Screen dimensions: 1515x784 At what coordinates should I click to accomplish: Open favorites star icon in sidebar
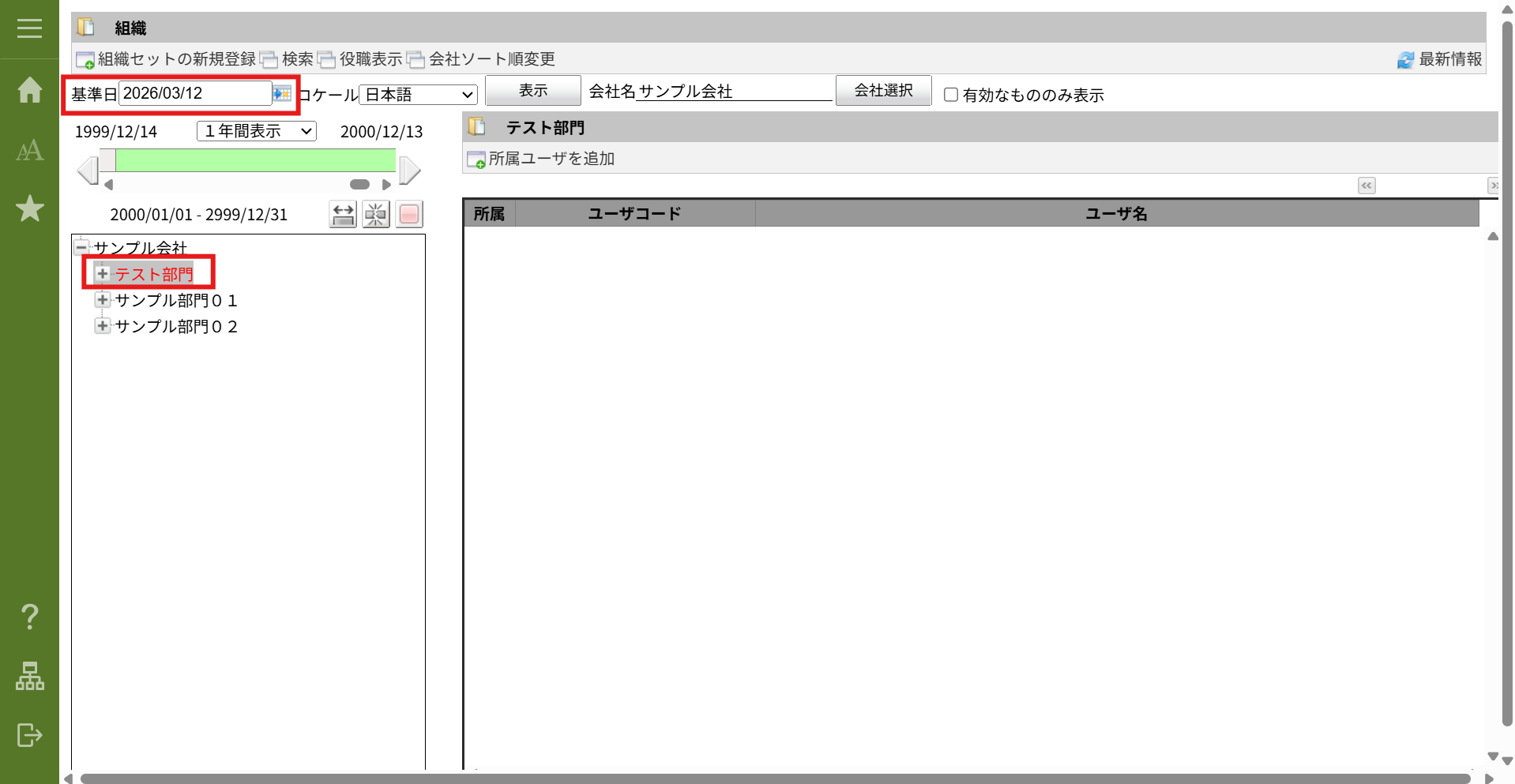pyautogui.click(x=29, y=208)
